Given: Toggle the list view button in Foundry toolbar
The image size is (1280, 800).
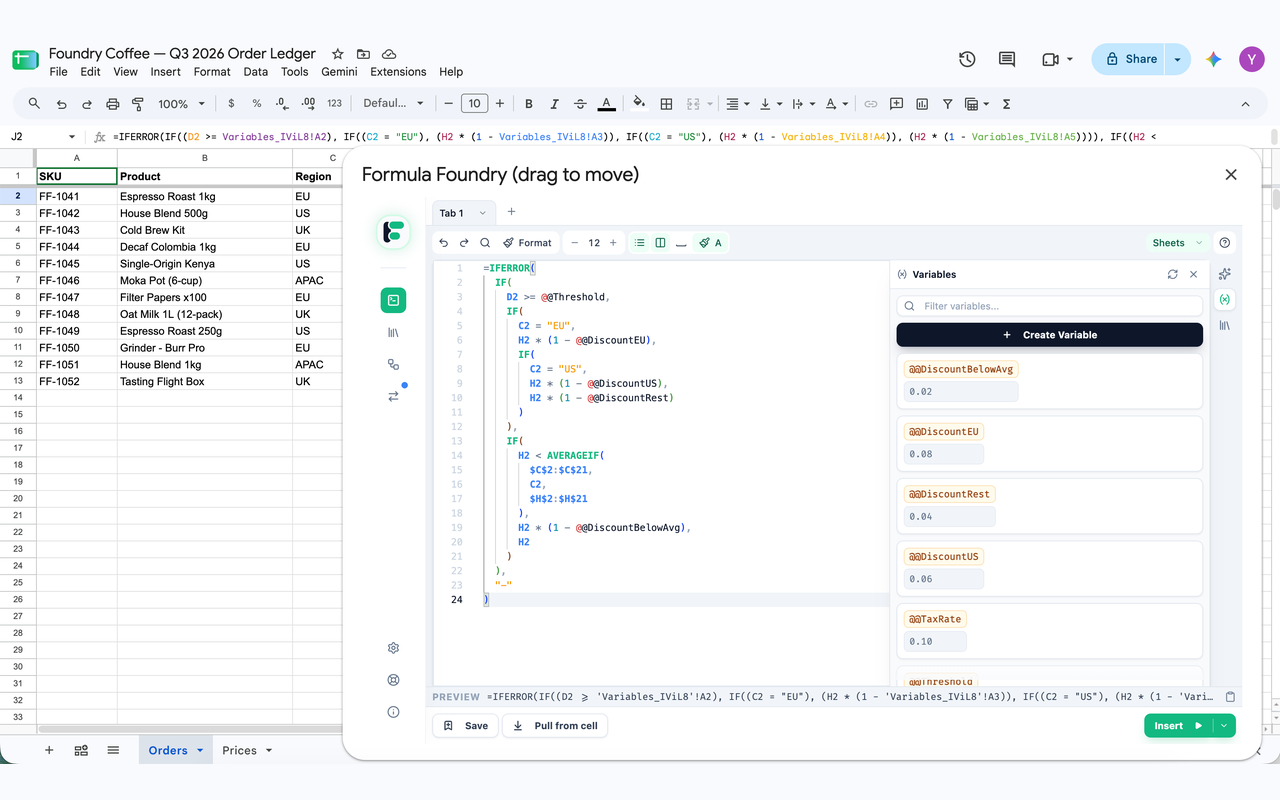Looking at the screenshot, I should [639, 243].
